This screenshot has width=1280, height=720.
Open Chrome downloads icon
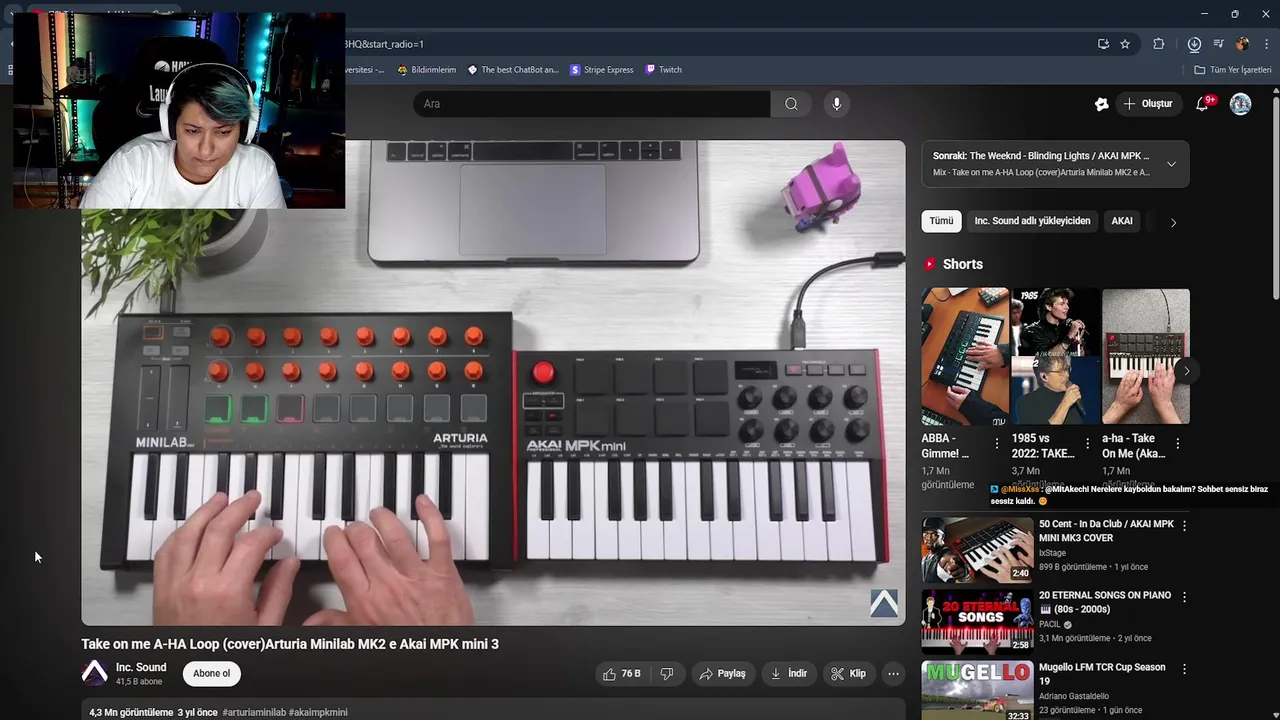(1194, 44)
